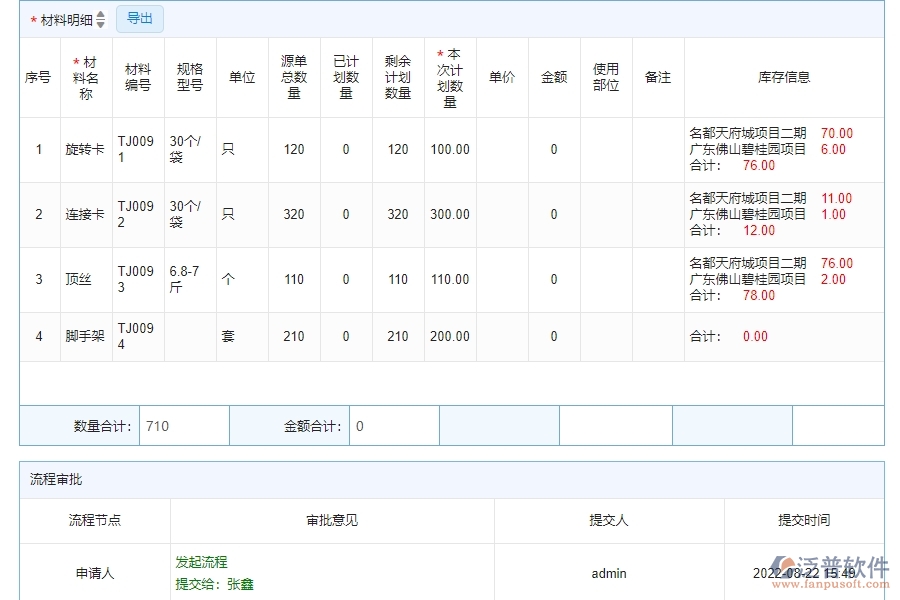Click the up arrow beside 材料明细
Image resolution: width=900 pixels, height=600 pixels.
pyautogui.click(x=100, y=14)
